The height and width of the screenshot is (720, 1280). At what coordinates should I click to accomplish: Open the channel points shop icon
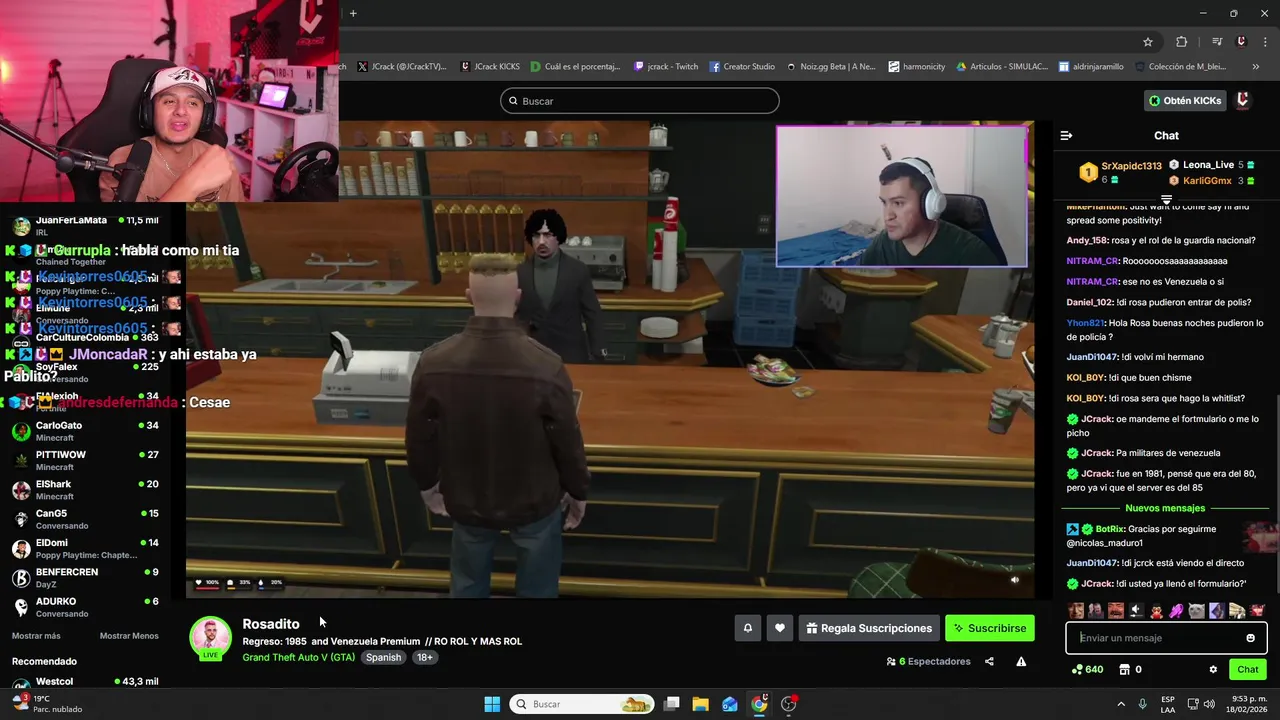[x=1124, y=669]
